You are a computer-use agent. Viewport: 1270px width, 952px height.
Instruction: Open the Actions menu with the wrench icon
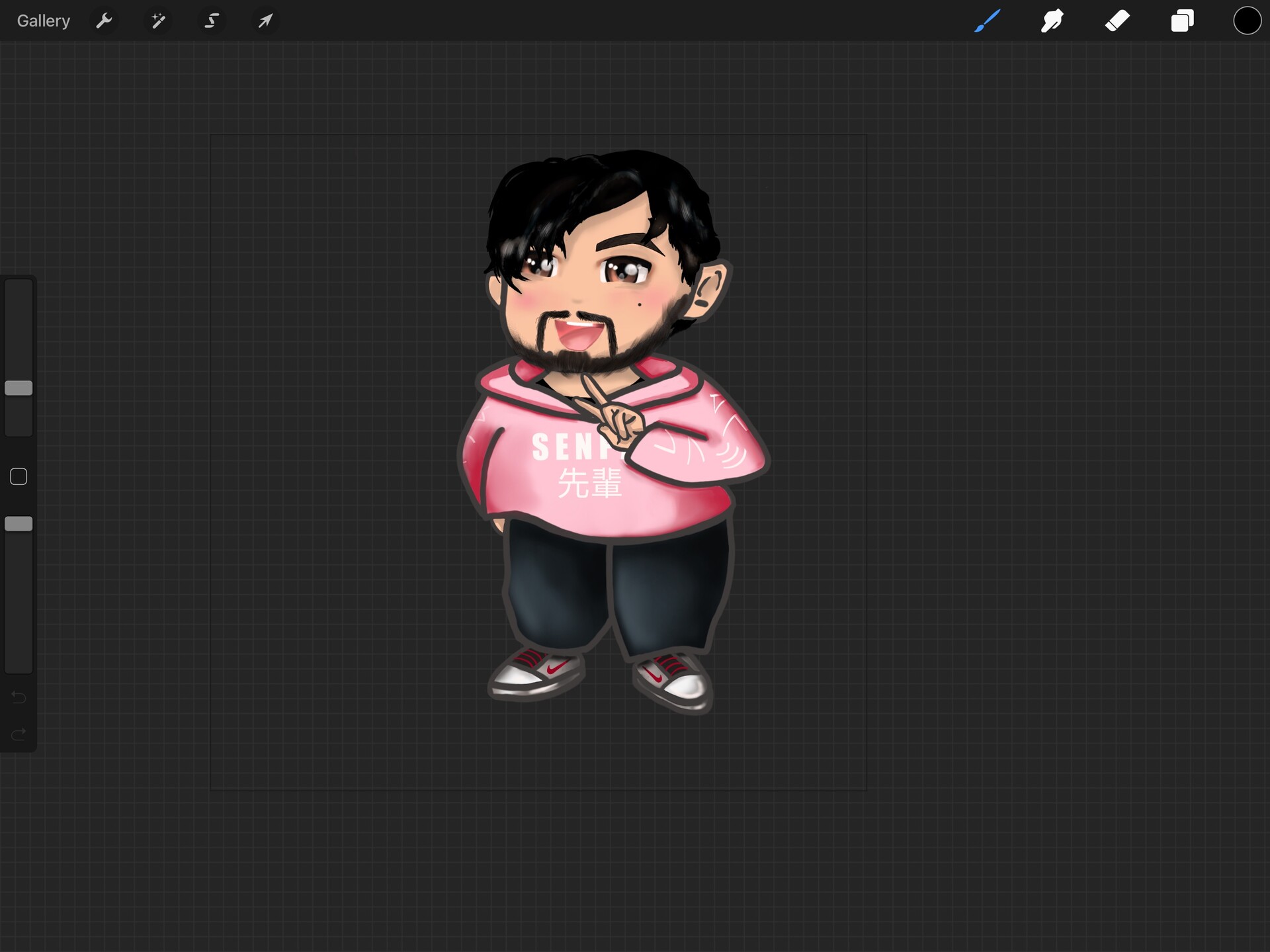point(104,21)
